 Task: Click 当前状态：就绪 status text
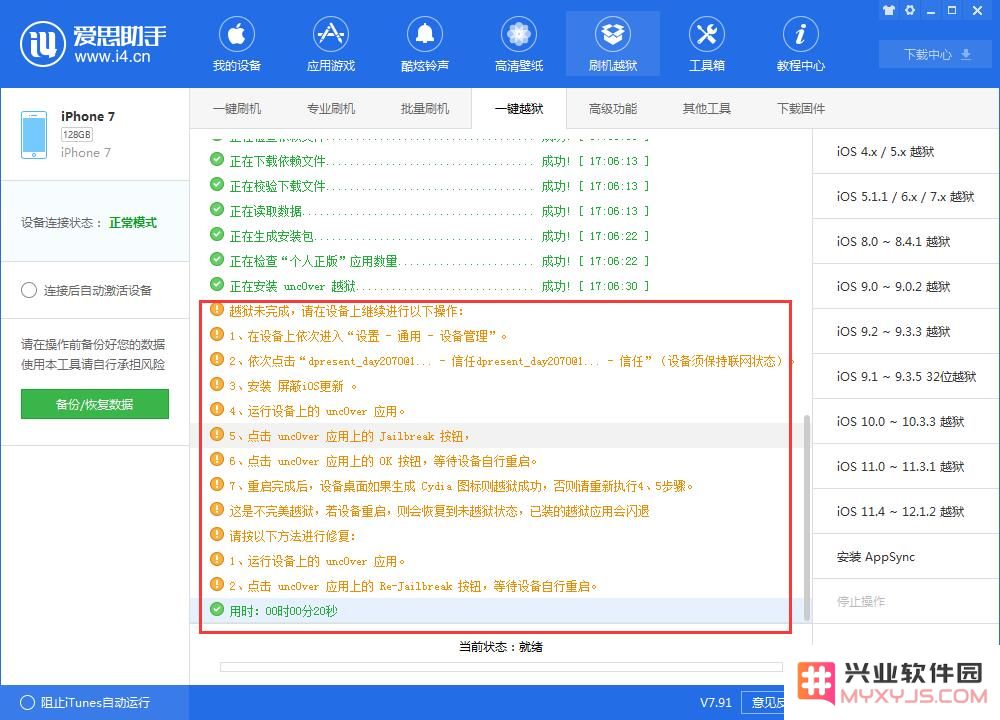(x=501, y=646)
